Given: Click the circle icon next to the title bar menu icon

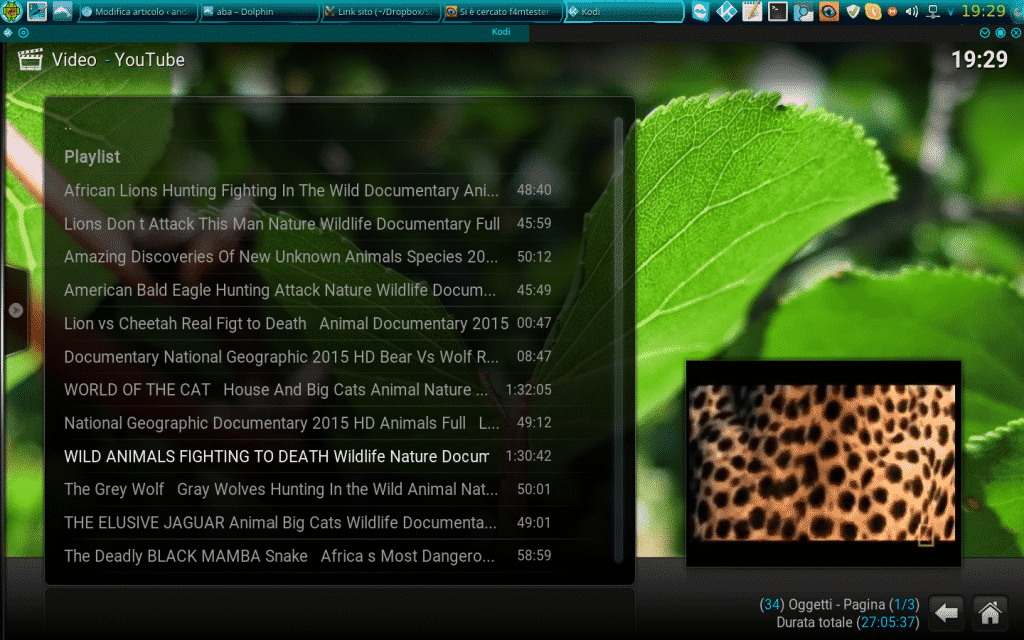Looking at the screenshot, I should tap(24, 32).
